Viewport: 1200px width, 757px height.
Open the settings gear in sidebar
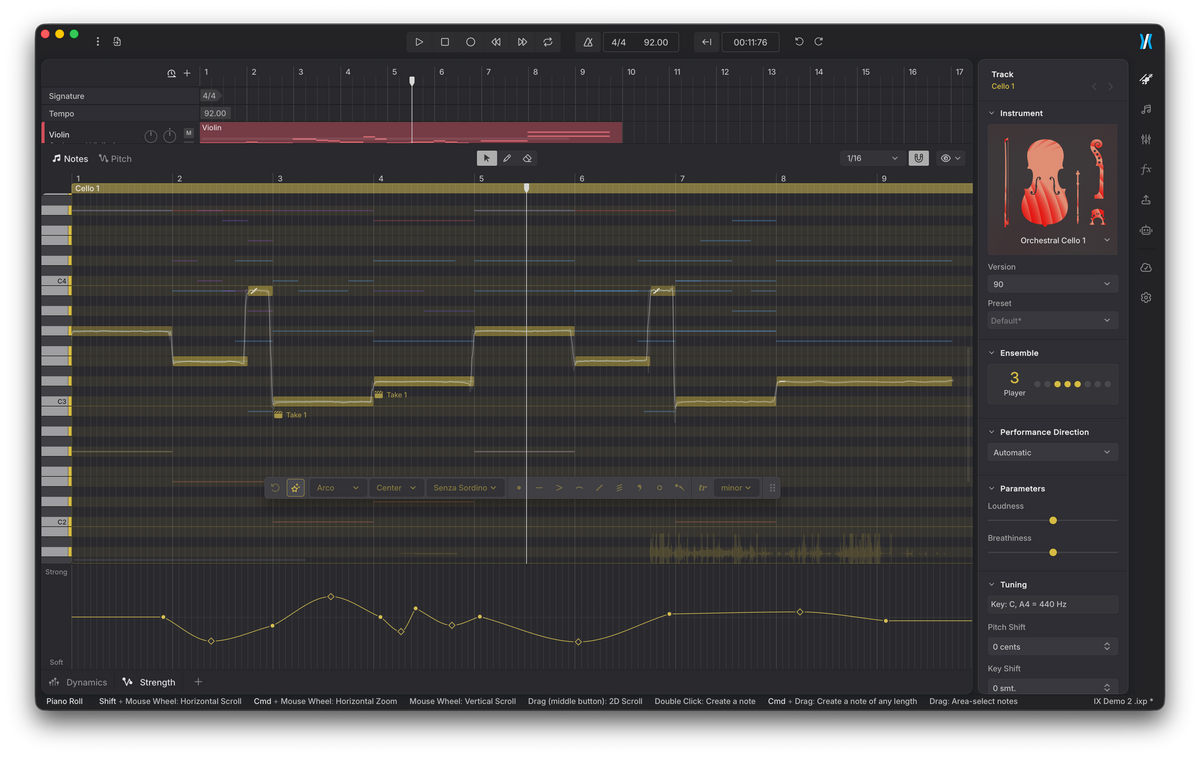pos(1146,297)
